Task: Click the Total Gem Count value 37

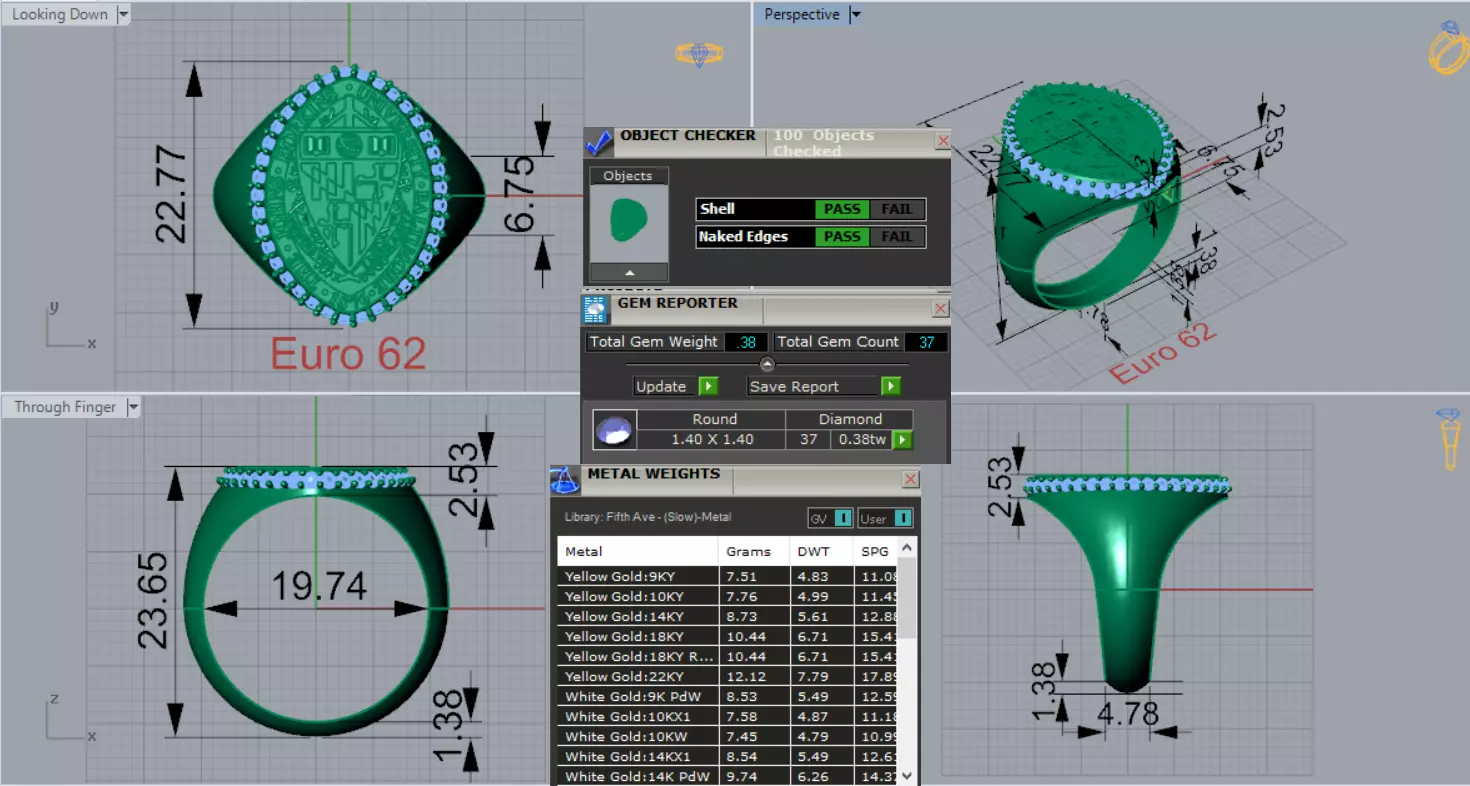Action: point(926,342)
